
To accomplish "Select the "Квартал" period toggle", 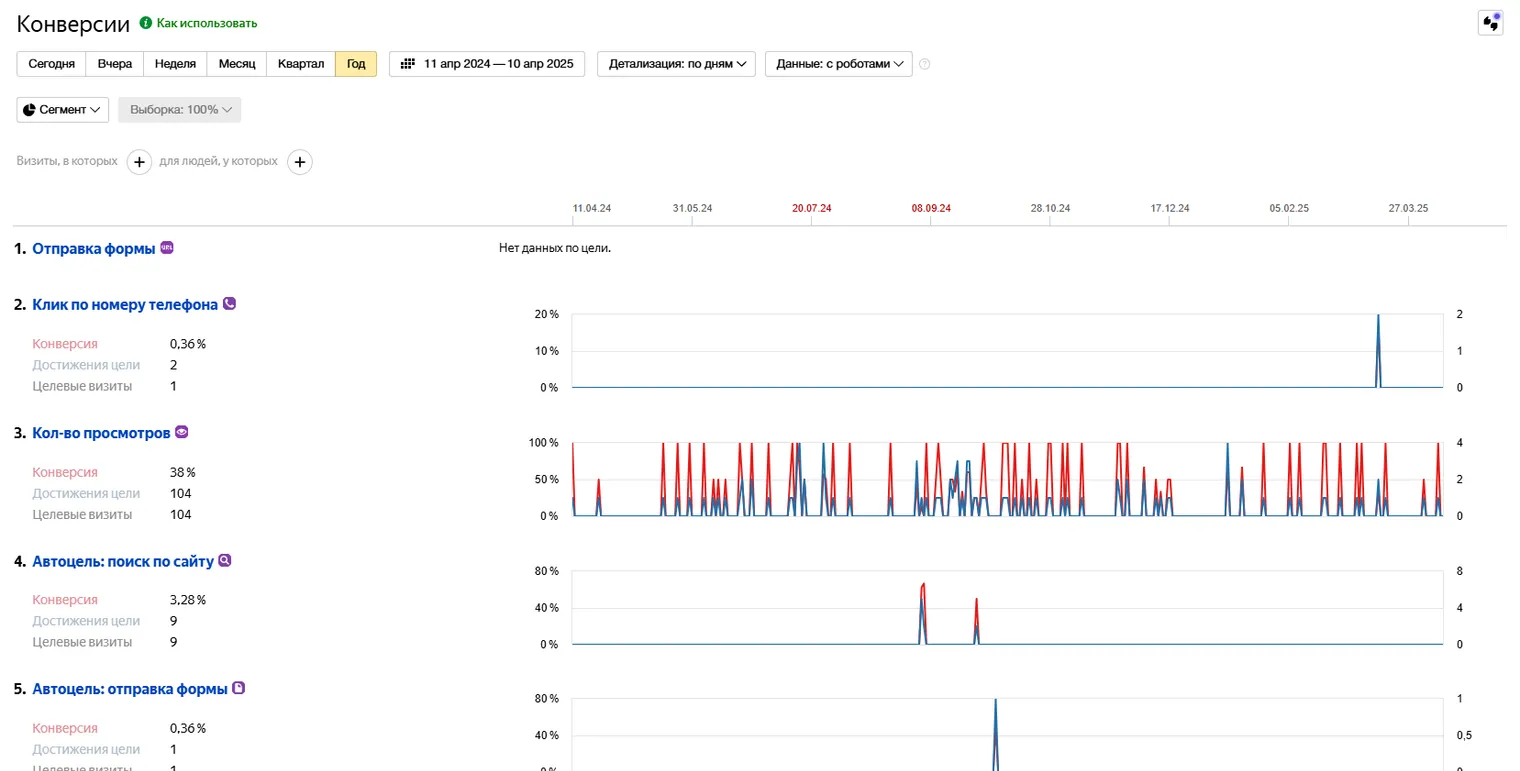I will tap(301, 64).
